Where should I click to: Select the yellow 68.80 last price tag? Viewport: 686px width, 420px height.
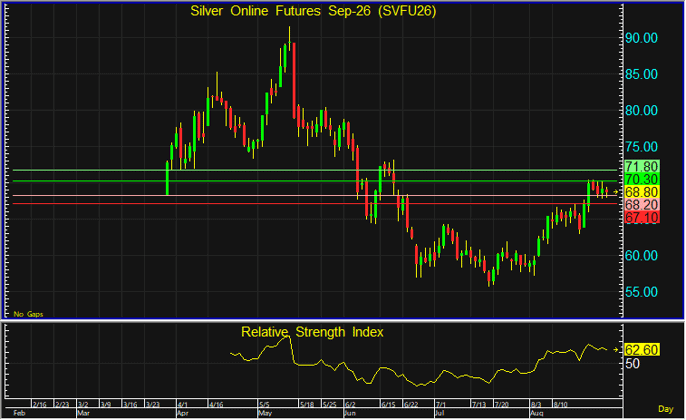641,192
